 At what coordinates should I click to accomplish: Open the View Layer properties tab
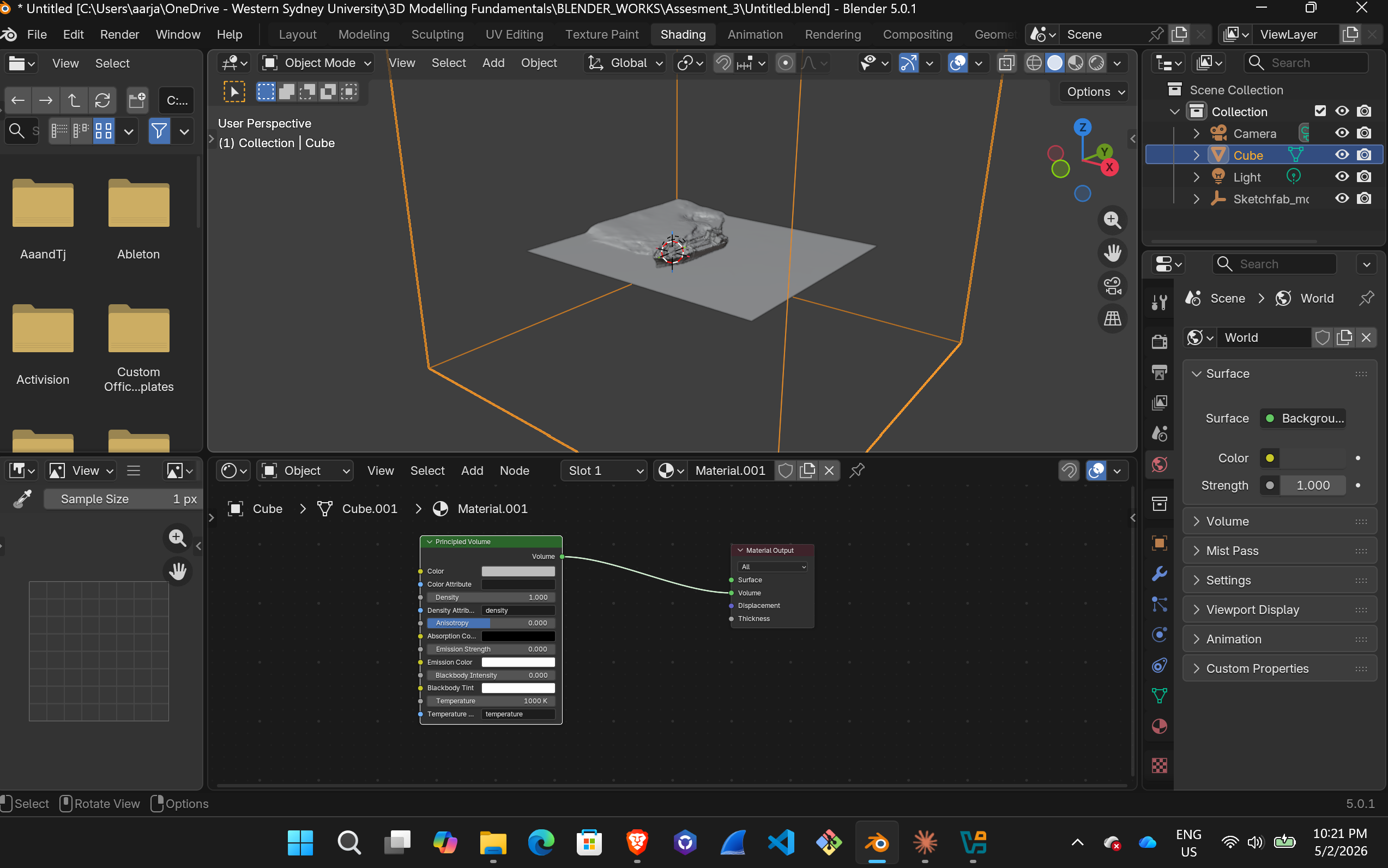point(1159,403)
